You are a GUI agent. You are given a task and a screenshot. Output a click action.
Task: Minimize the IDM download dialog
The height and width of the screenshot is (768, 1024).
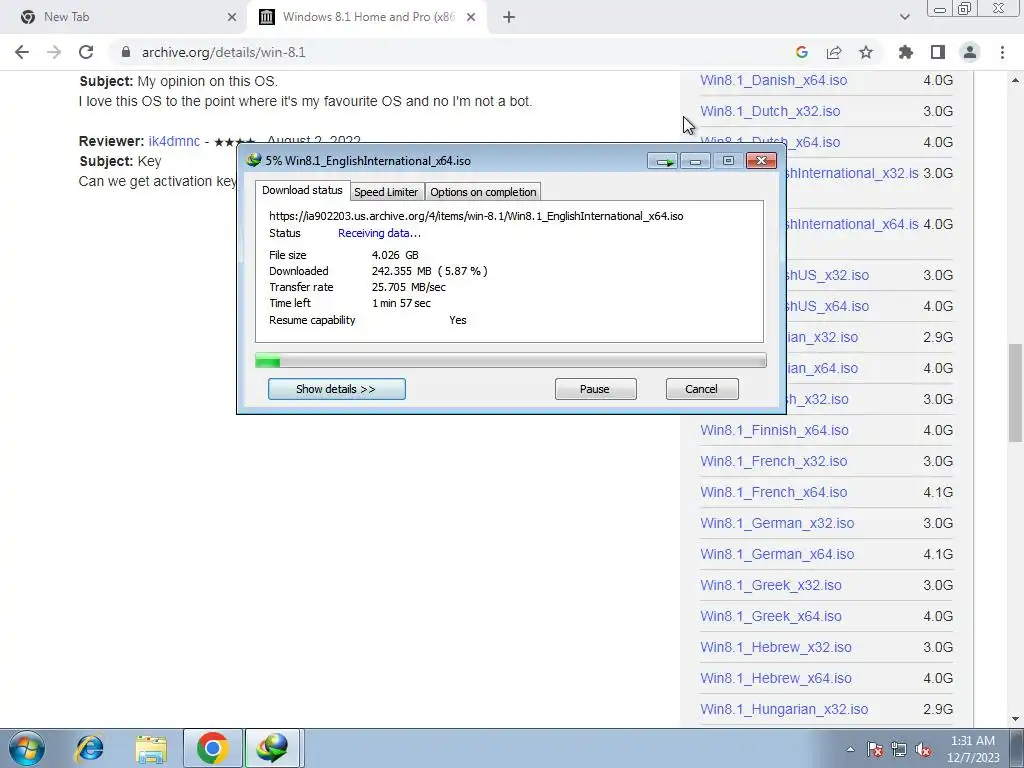click(696, 161)
